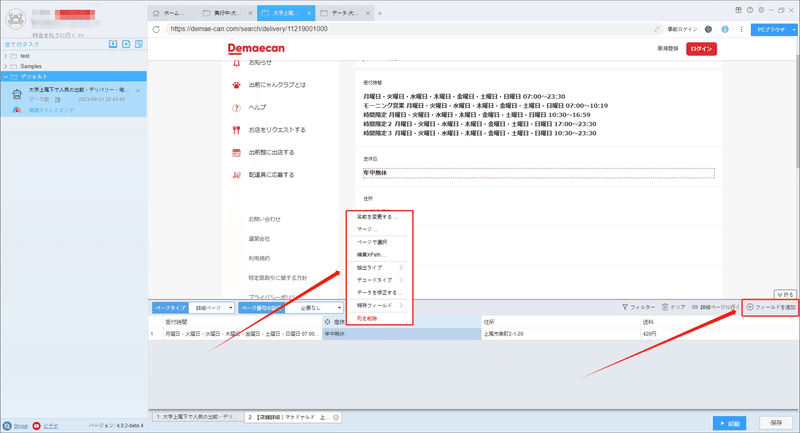Remove the 大字上尾下 task with its X

pos(138,91)
